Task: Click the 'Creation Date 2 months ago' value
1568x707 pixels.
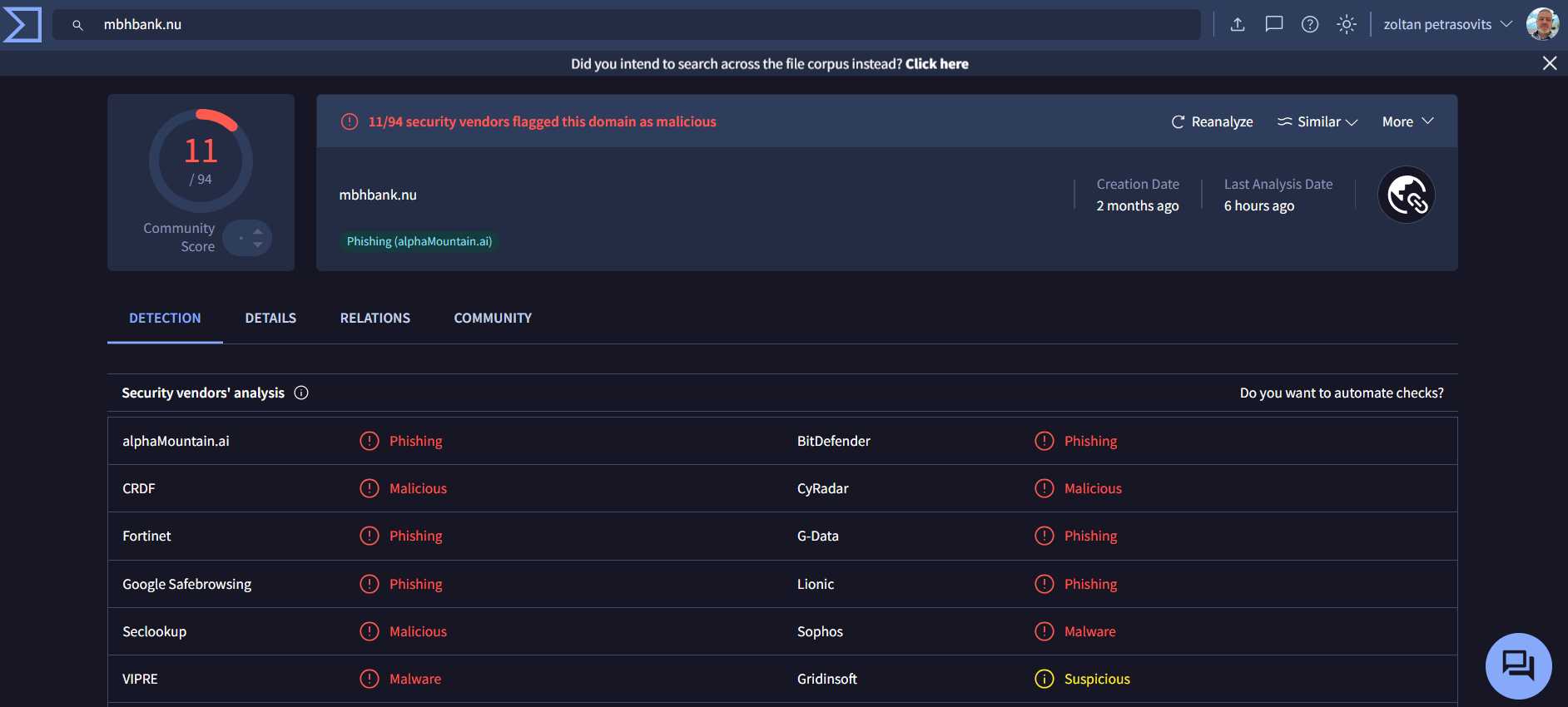Action: pos(1137,205)
